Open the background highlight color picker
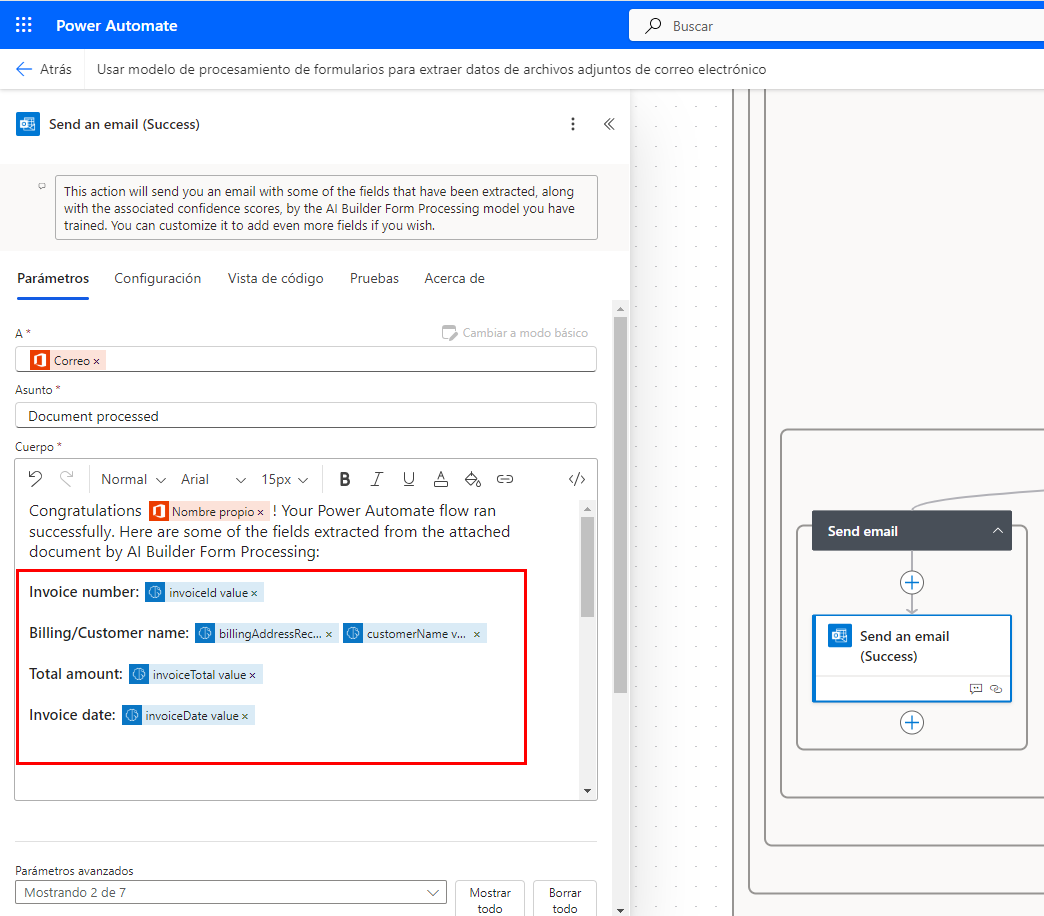Screen dimensions: 1044x916 click(473, 479)
